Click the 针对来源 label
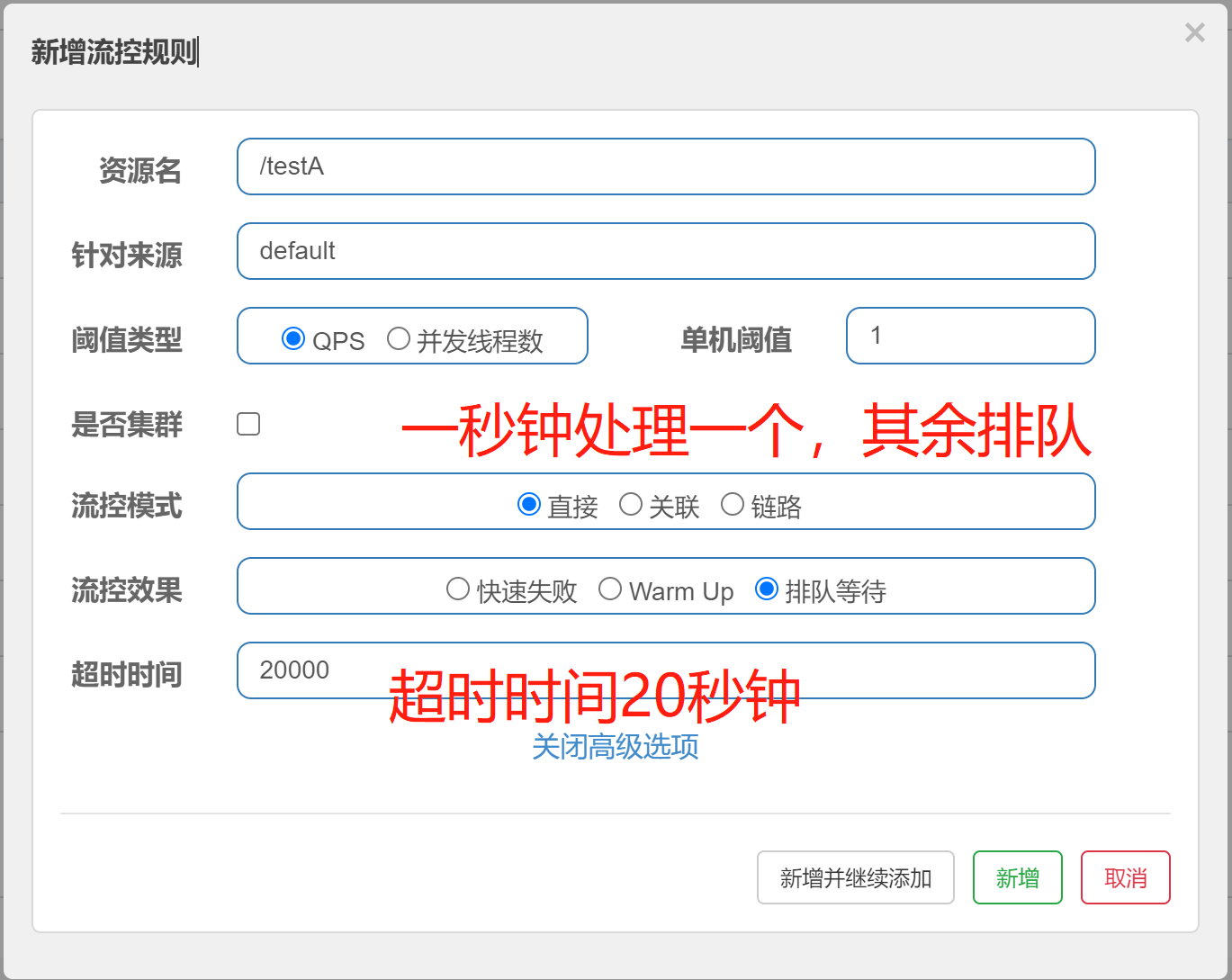Screen dimensions: 1232x980 tap(127, 255)
